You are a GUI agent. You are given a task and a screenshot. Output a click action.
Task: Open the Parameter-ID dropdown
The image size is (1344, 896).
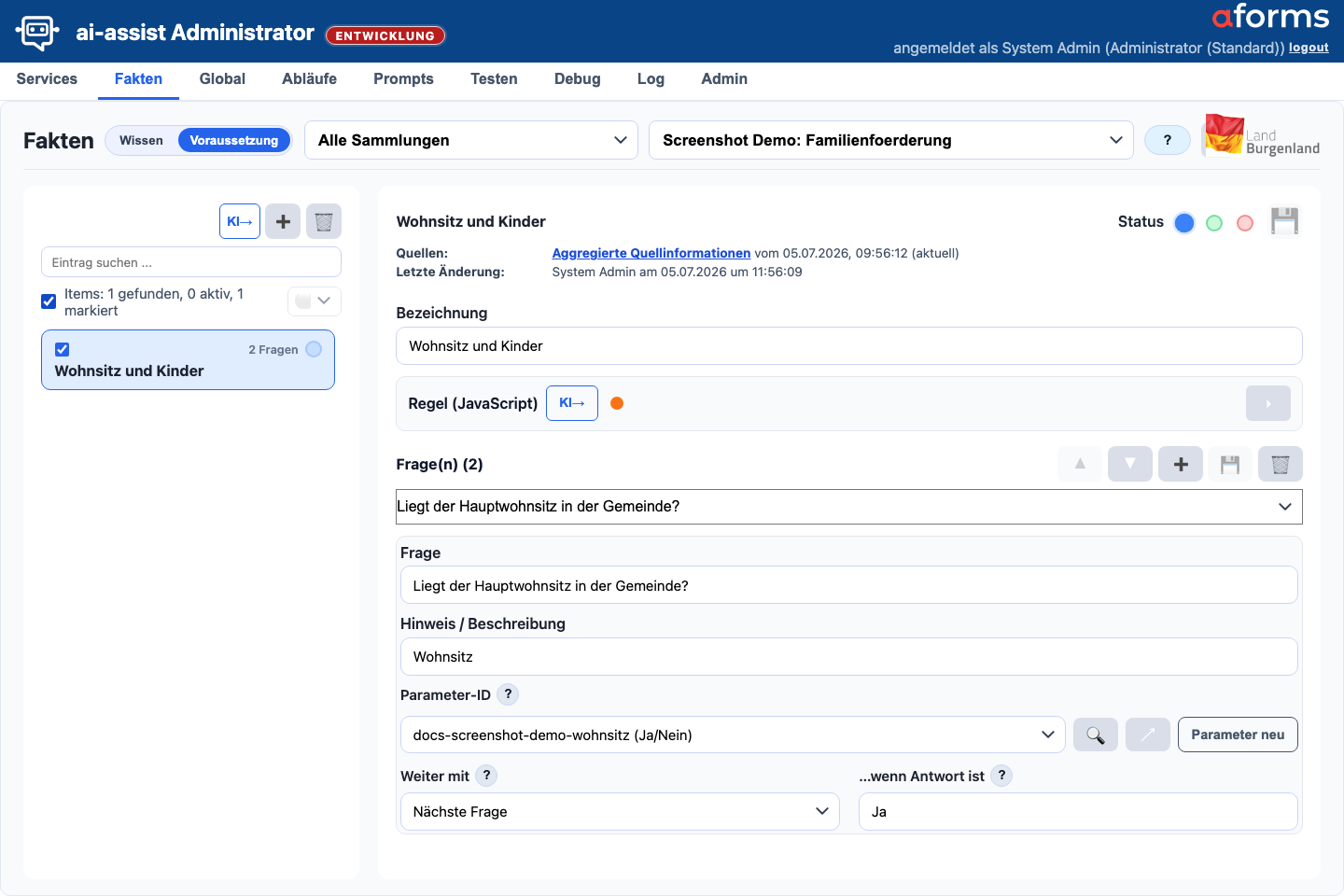(733, 735)
